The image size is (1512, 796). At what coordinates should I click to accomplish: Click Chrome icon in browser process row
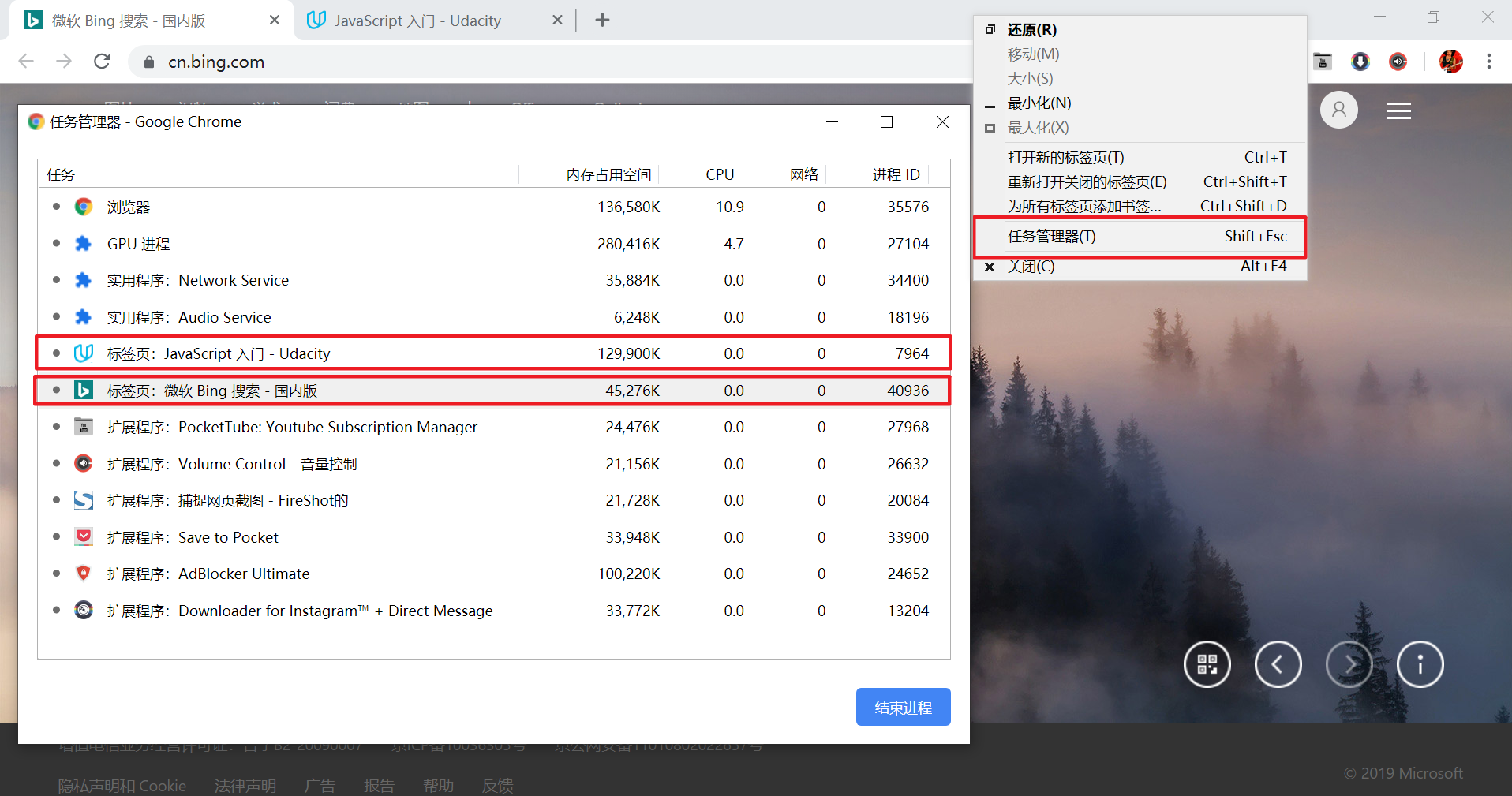click(x=84, y=207)
